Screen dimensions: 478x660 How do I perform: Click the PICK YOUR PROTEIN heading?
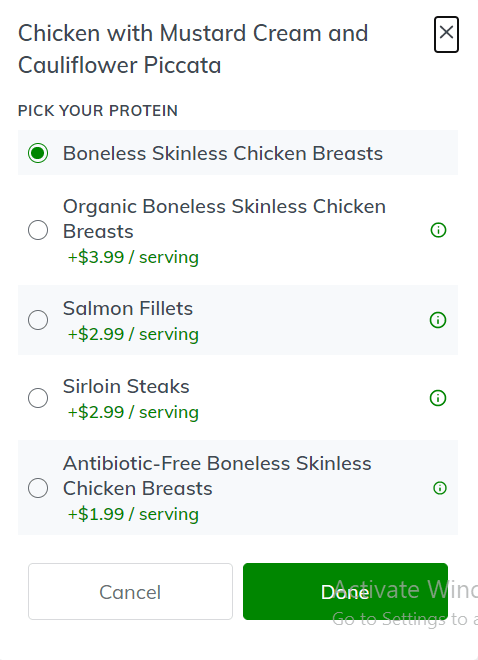pyautogui.click(x=98, y=111)
